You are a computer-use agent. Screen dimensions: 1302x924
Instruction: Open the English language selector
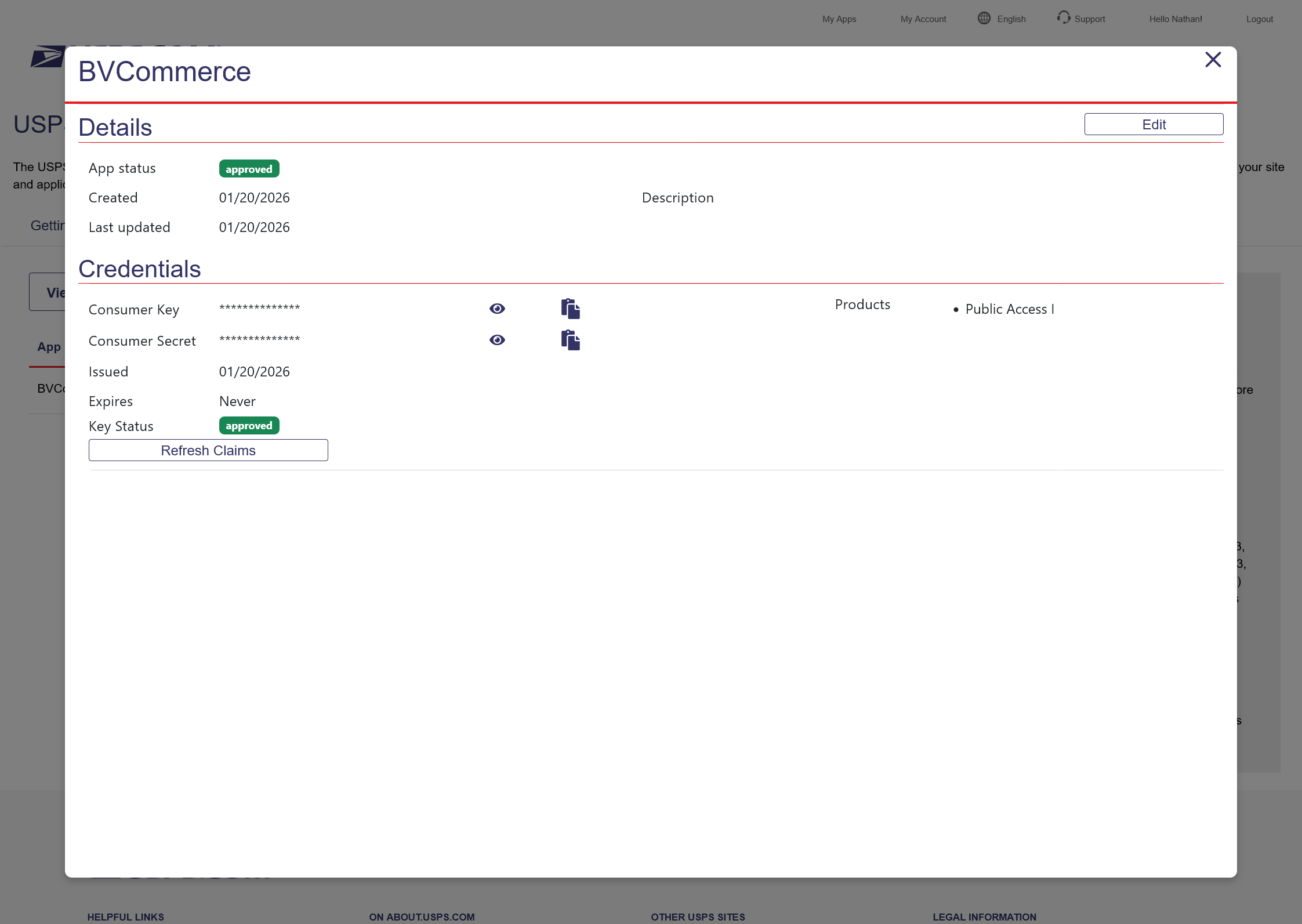pos(1011,19)
